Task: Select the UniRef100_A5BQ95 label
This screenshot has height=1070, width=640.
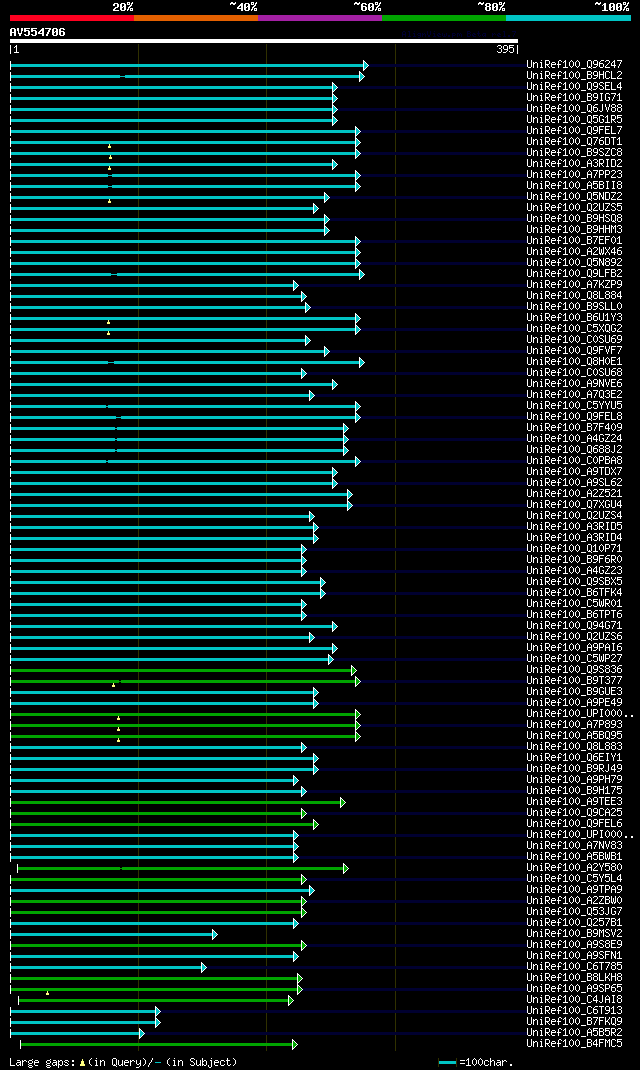Action: click(574, 736)
